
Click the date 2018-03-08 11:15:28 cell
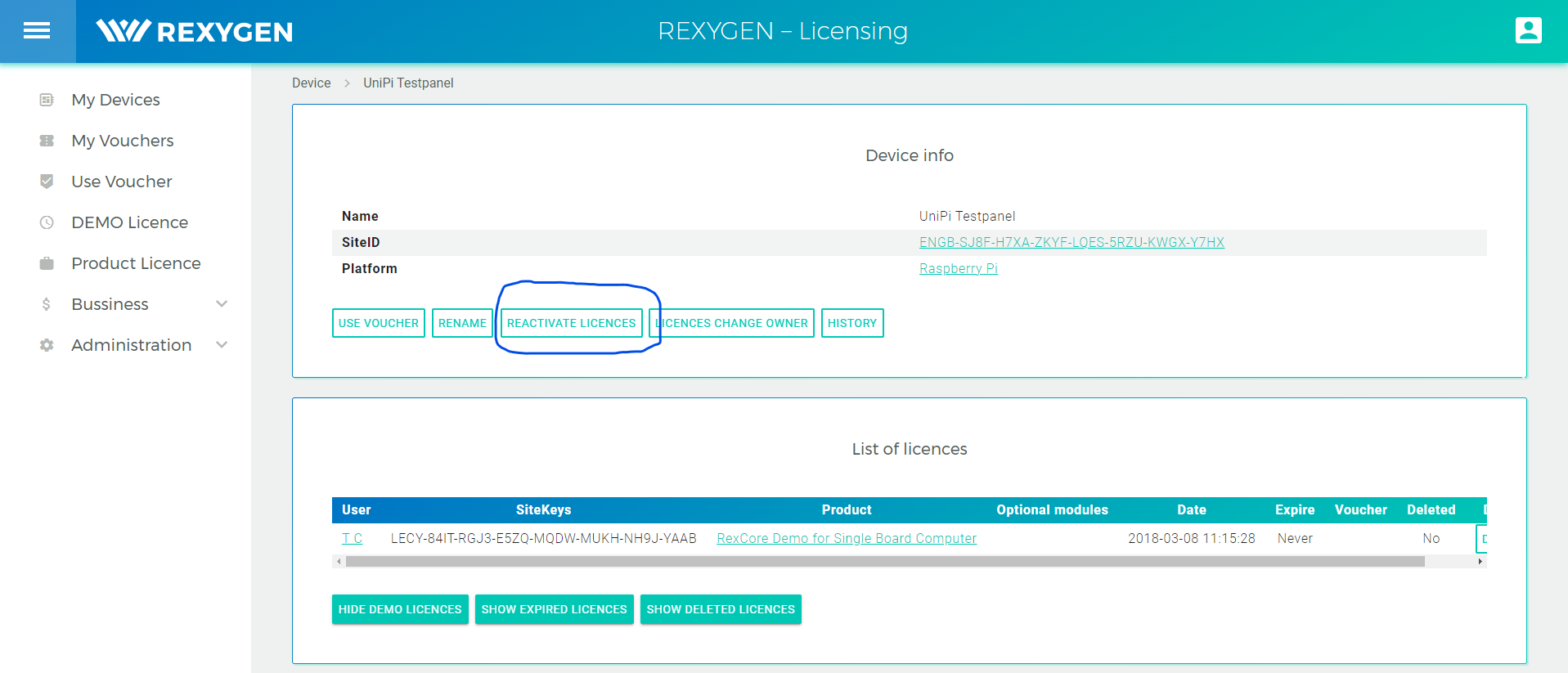click(x=1192, y=538)
